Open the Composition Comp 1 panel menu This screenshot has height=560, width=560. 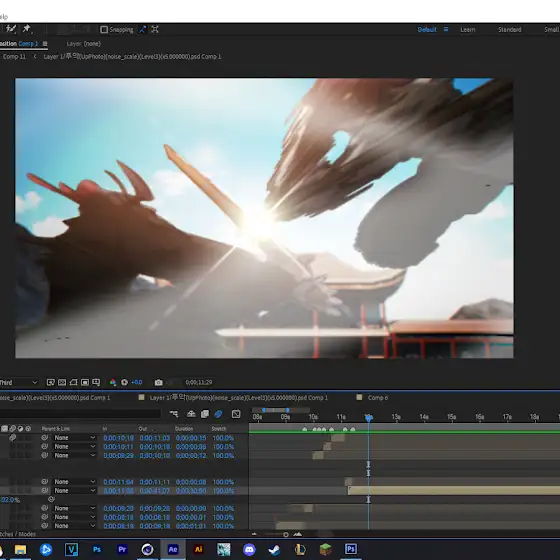45,44
